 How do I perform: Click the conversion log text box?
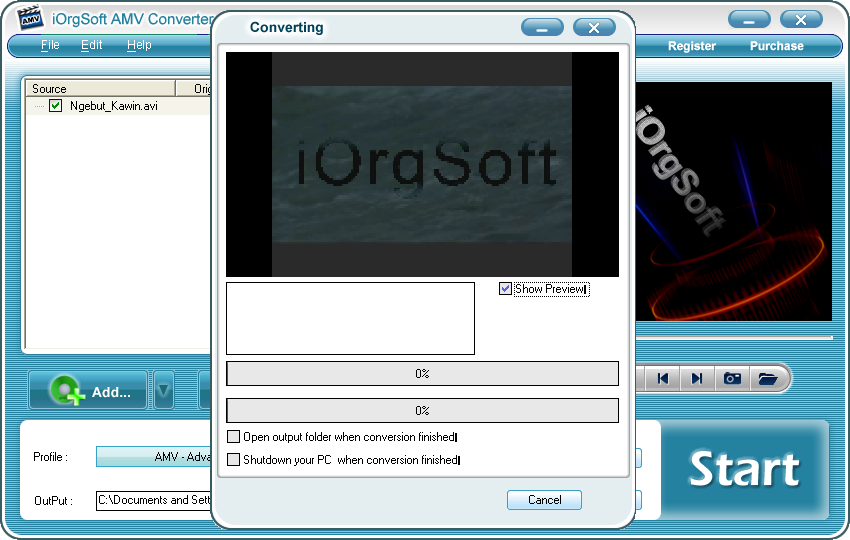(350, 318)
